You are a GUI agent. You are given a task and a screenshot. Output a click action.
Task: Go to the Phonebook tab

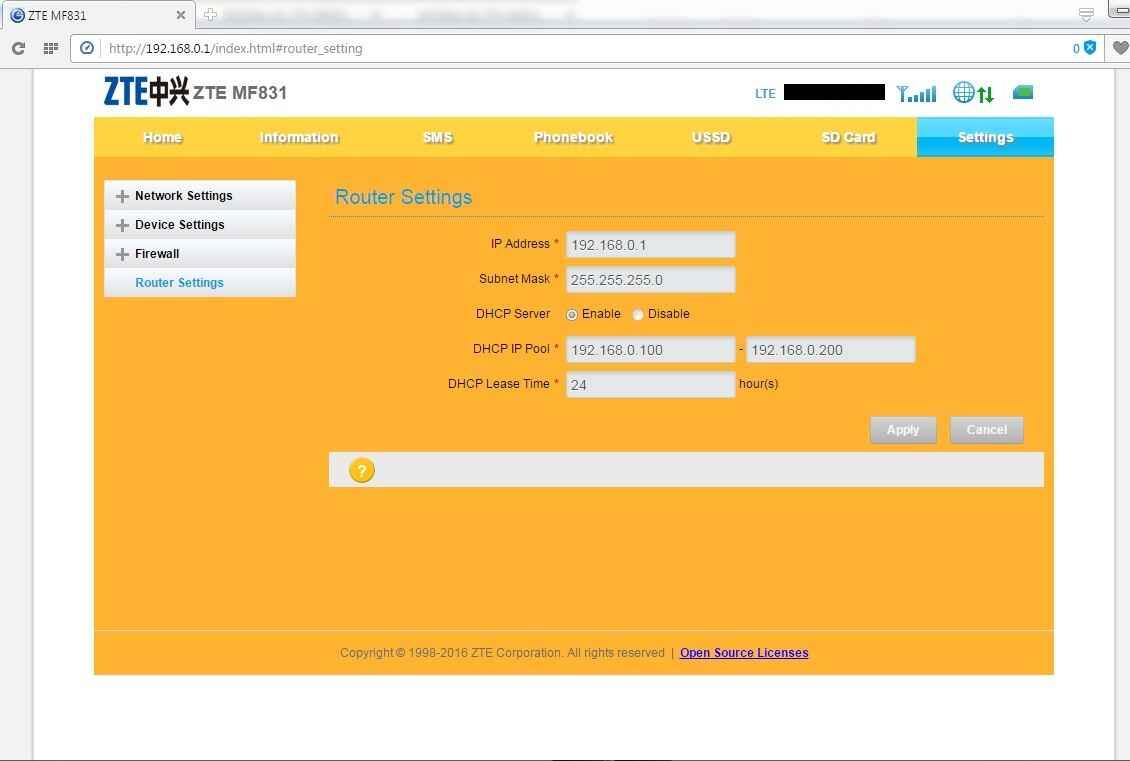(574, 137)
